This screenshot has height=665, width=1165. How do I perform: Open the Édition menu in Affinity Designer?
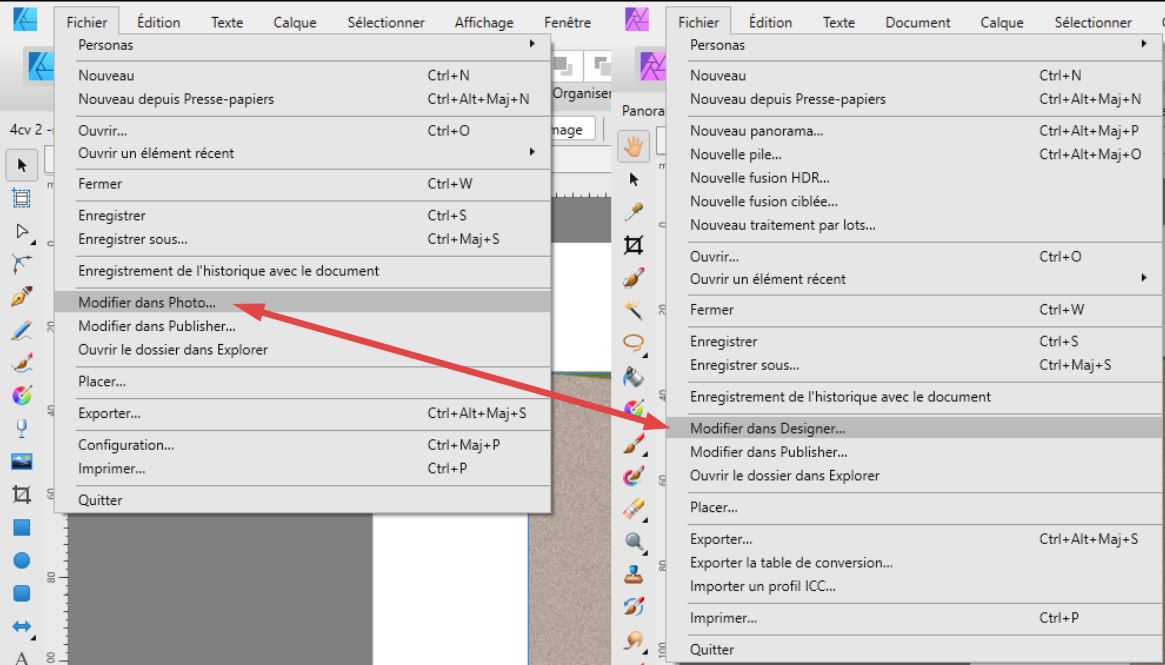(158, 22)
